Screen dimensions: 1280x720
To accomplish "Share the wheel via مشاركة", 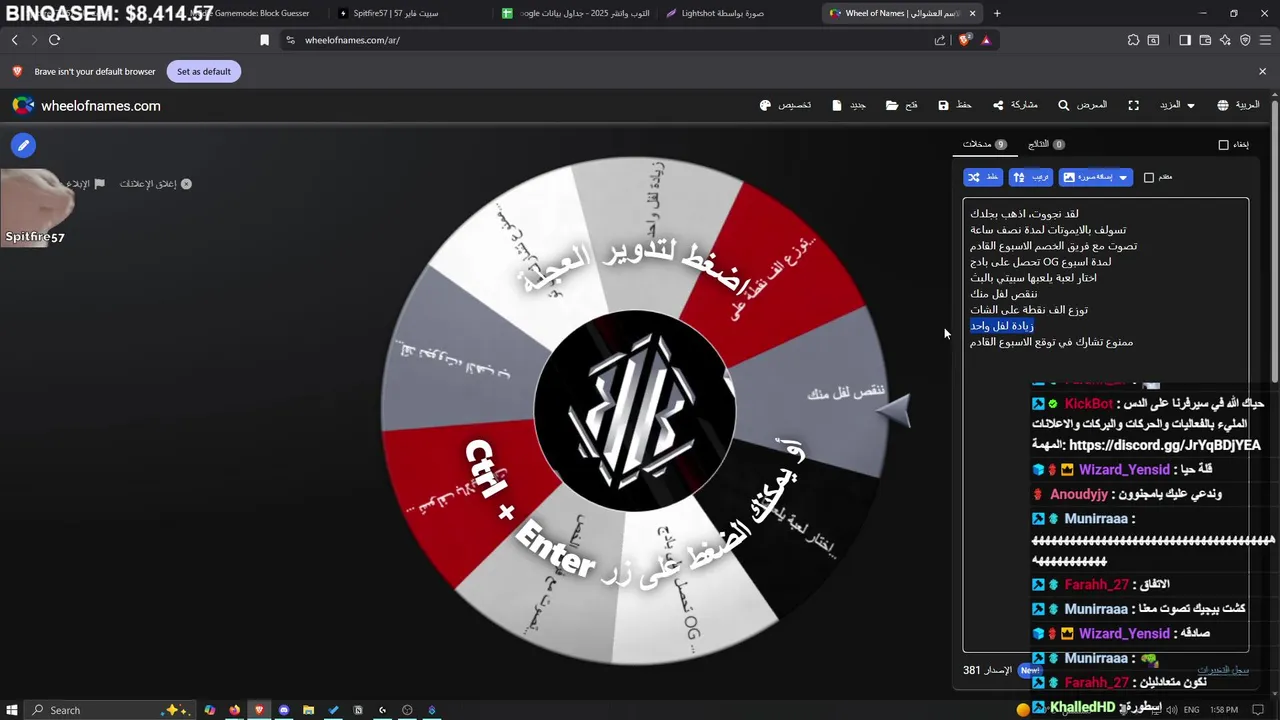I will 1014,105.
